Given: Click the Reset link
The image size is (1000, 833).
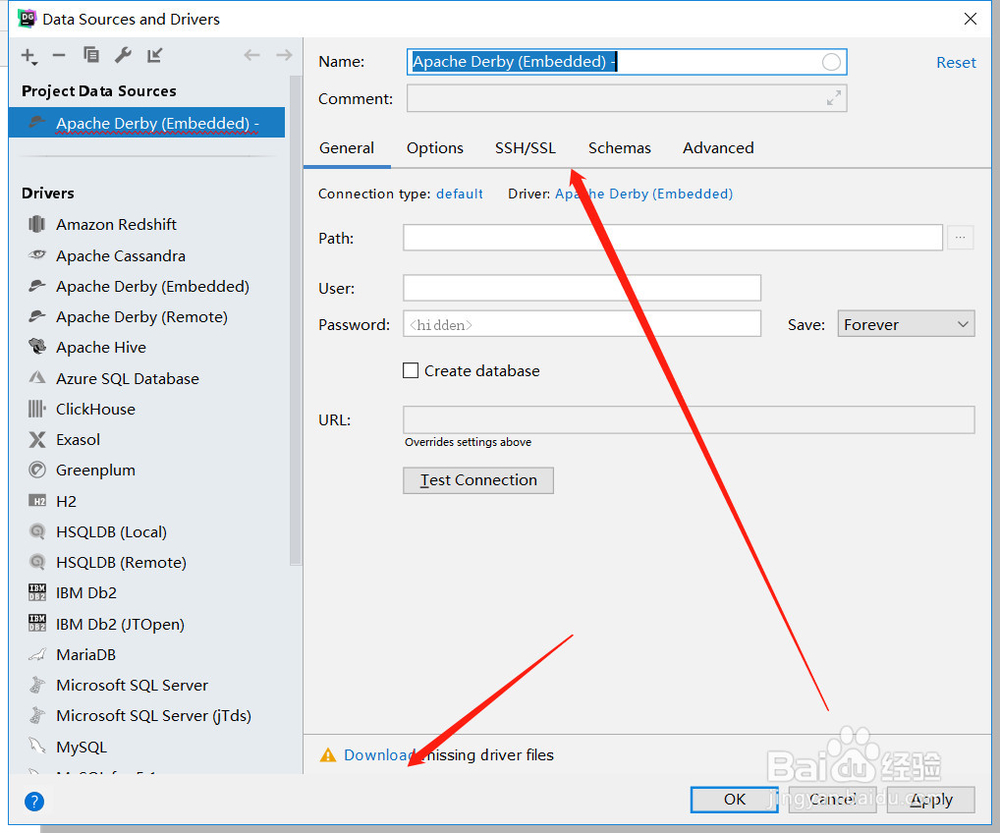Looking at the screenshot, I should (x=955, y=63).
